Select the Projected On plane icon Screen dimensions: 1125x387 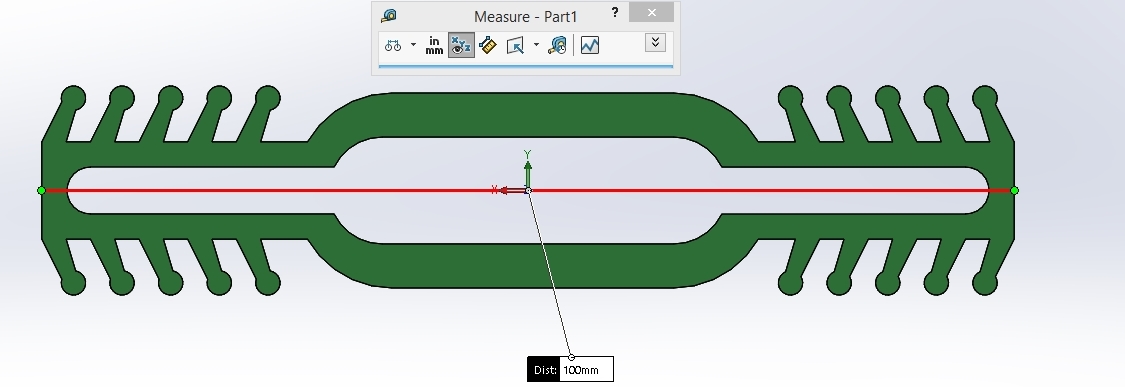(515, 46)
